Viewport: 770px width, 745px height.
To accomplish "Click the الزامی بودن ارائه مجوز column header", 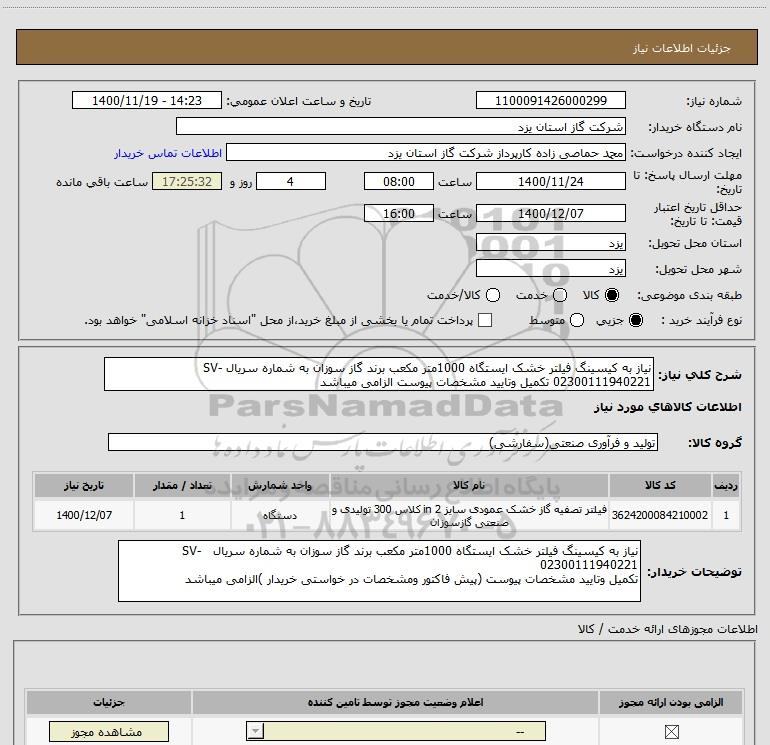I will 671,702.
